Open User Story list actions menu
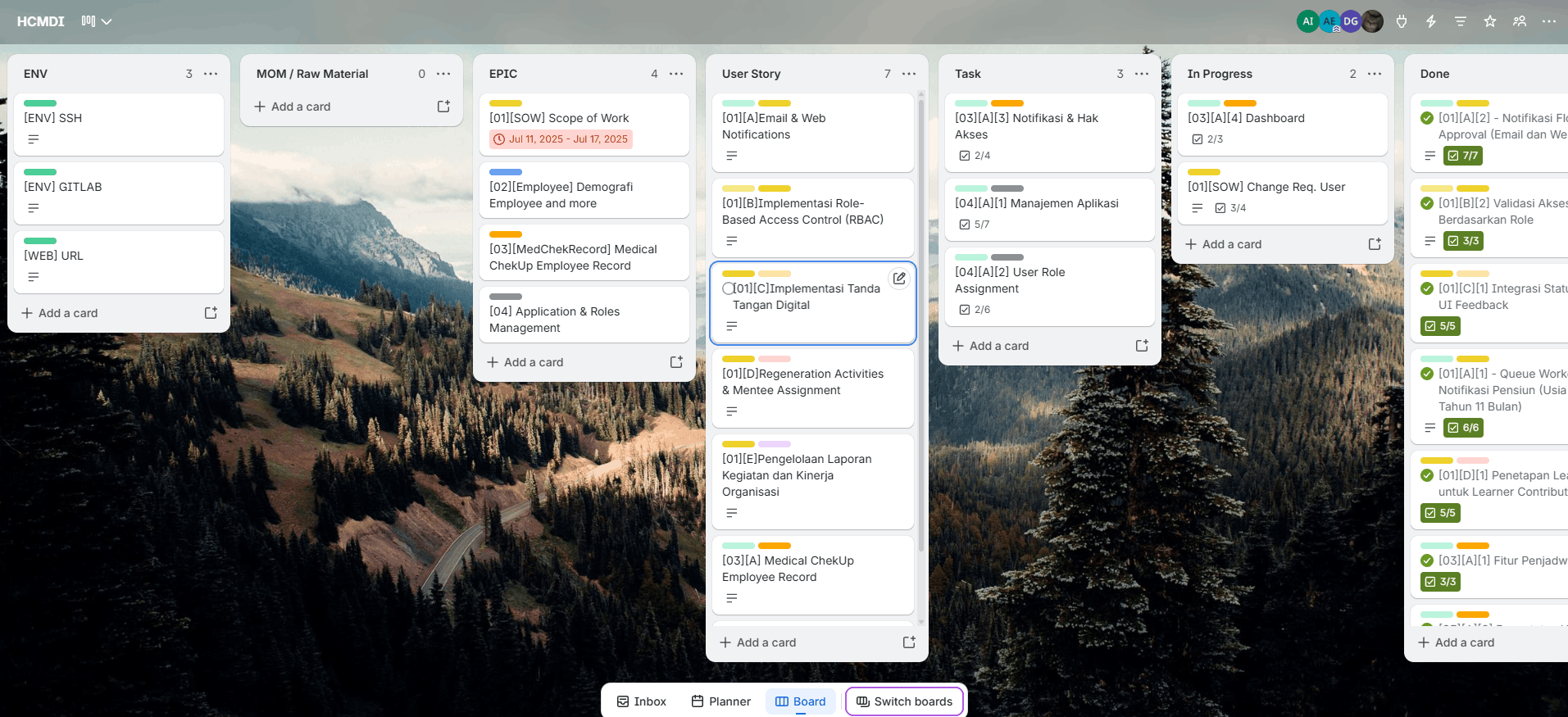 909,74
